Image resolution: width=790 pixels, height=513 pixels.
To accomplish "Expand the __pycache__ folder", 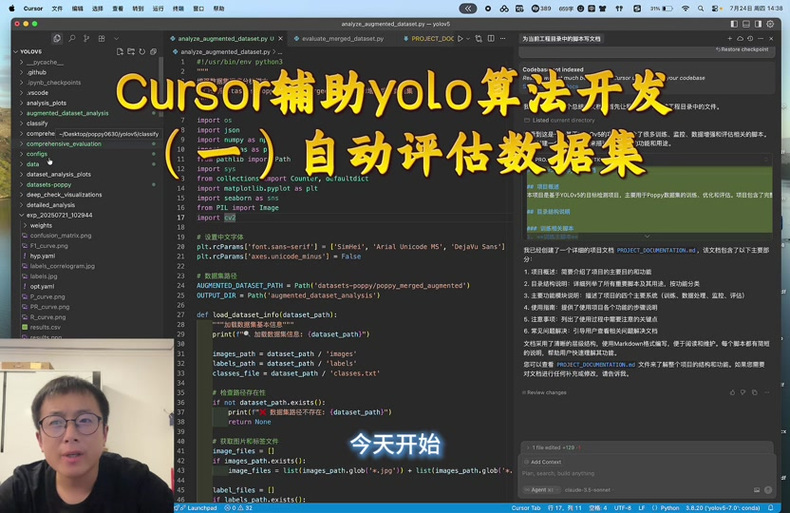I will tap(45, 62).
